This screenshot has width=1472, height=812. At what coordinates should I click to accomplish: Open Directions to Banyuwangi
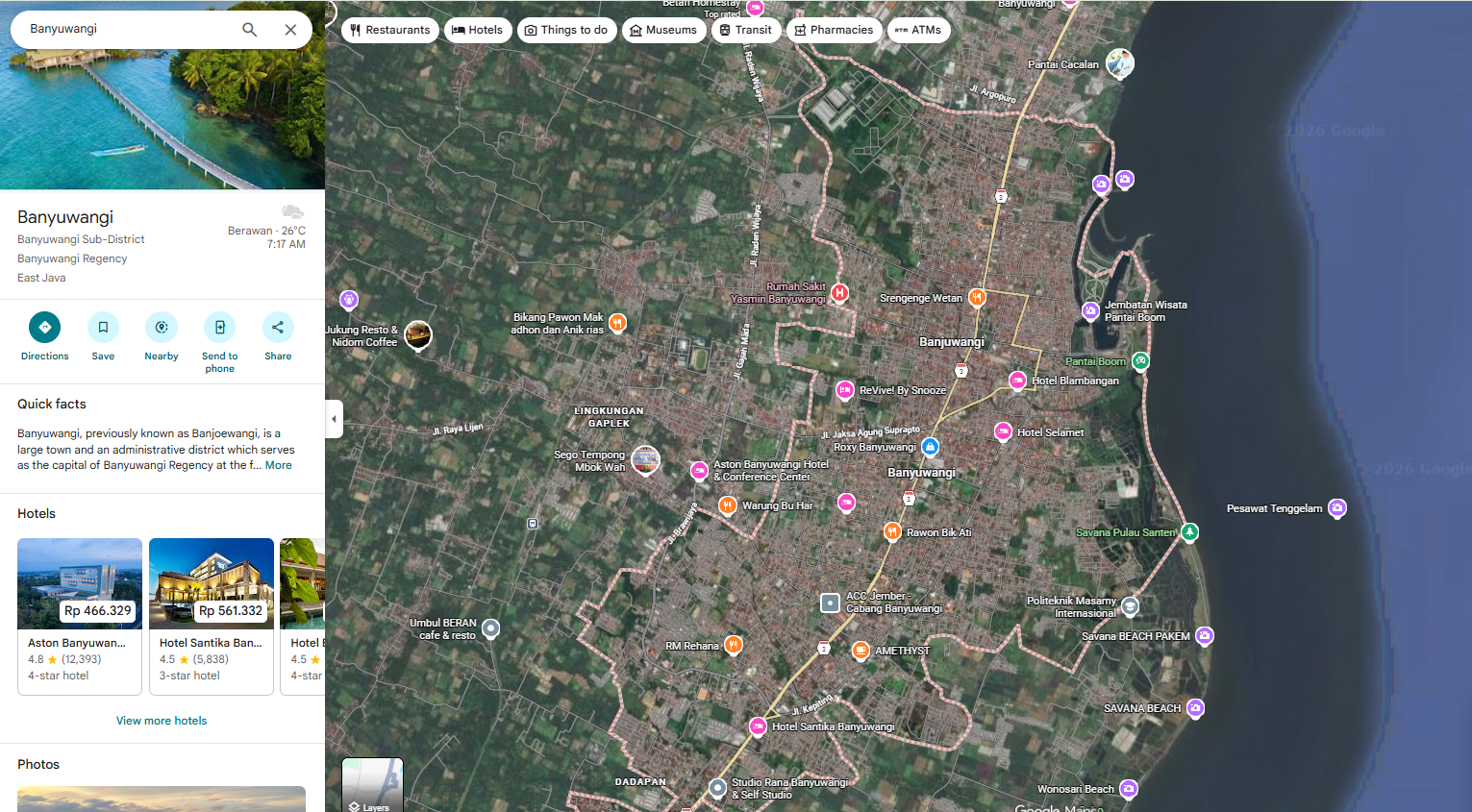click(x=44, y=328)
